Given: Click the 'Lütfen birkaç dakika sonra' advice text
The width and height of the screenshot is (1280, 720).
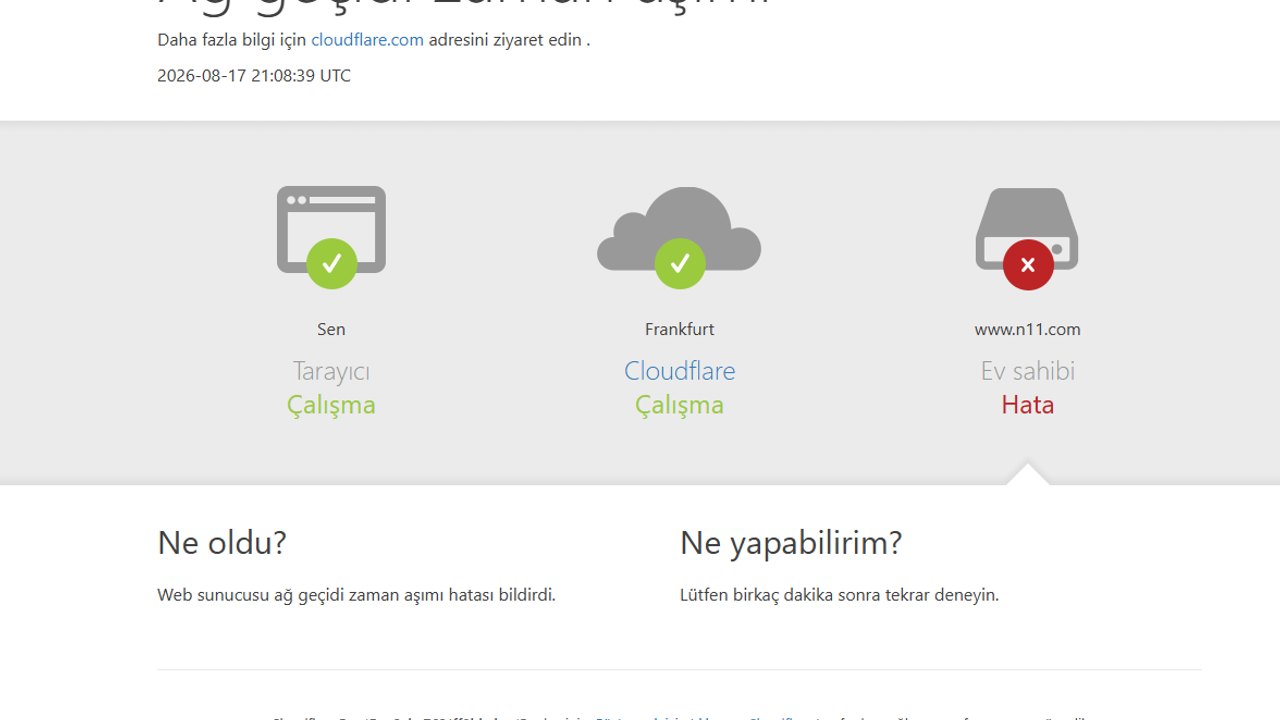Looking at the screenshot, I should (839, 595).
